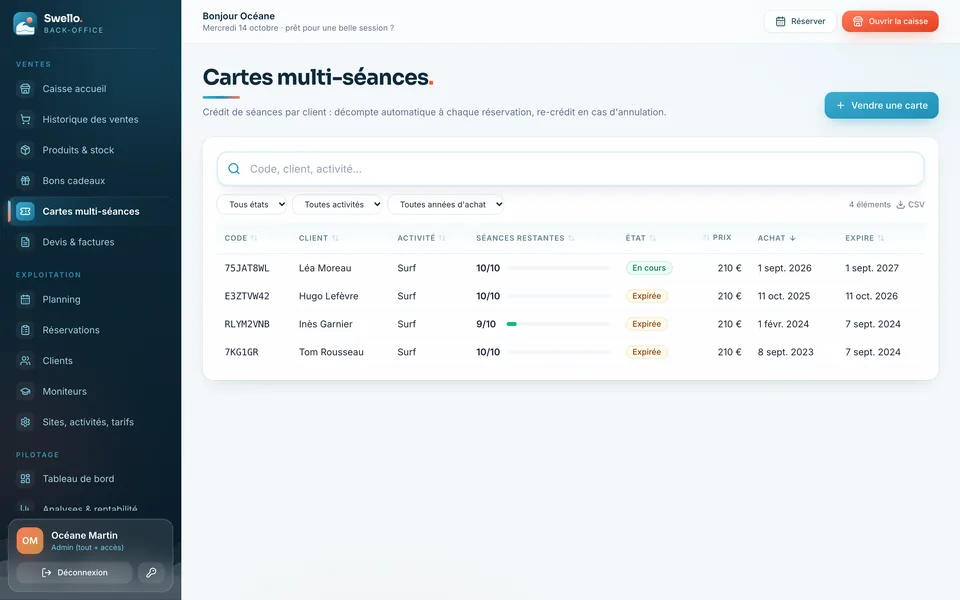Viewport: 960px width, 600px height.
Task: Click the progress bar for Léa Moreau
Action: (x=558, y=268)
